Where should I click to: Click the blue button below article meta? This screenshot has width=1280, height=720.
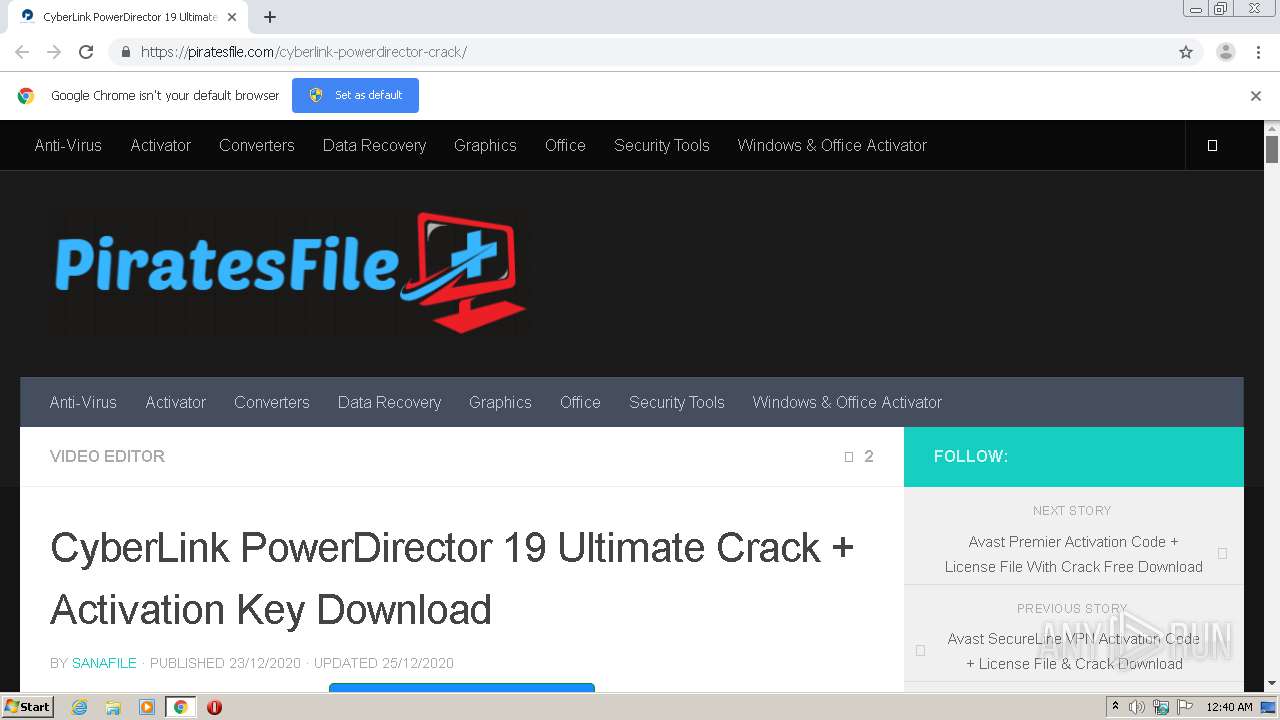click(x=462, y=688)
